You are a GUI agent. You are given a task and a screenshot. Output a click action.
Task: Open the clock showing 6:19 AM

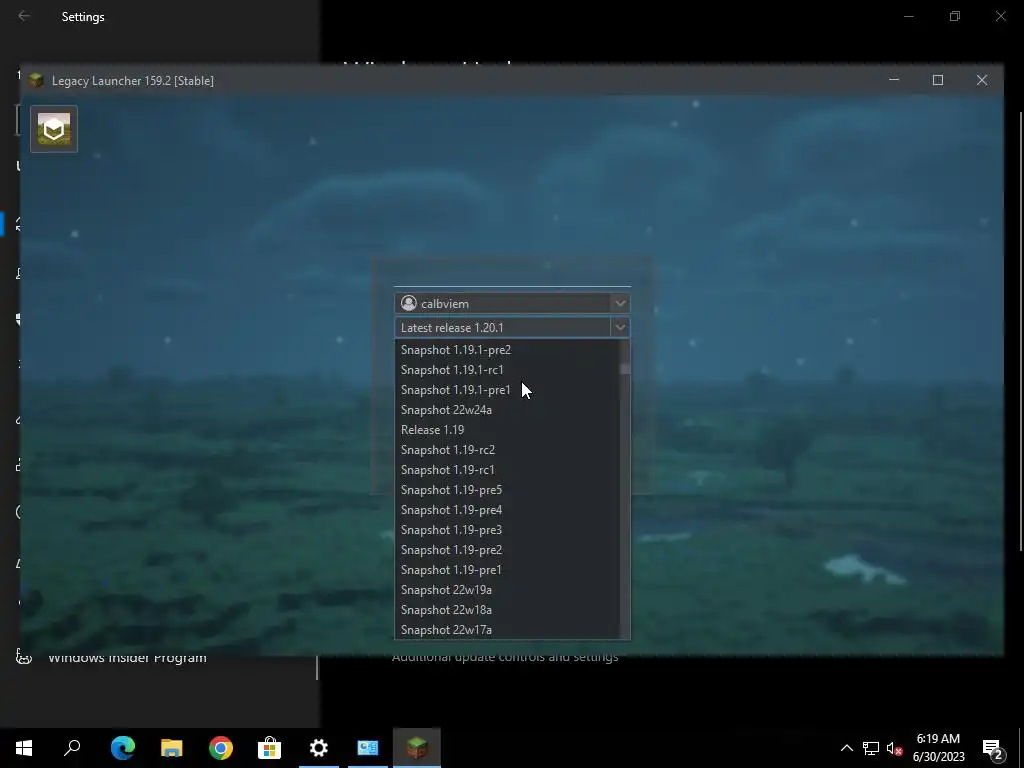pos(938,748)
